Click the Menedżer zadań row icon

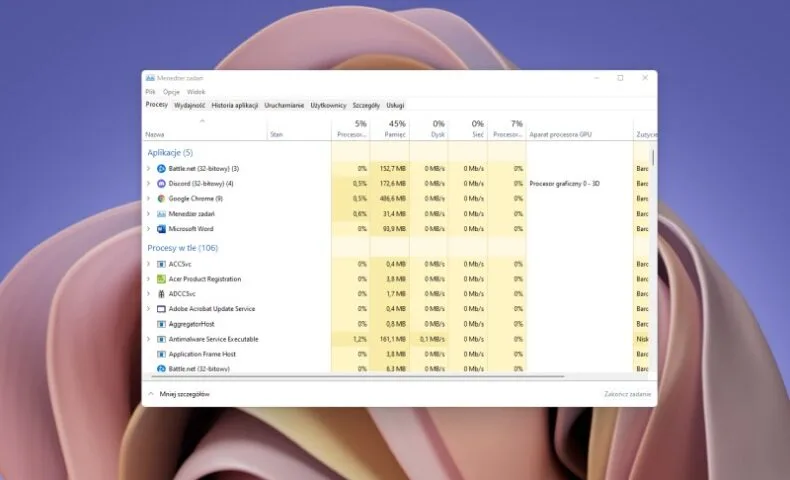pos(161,214)
